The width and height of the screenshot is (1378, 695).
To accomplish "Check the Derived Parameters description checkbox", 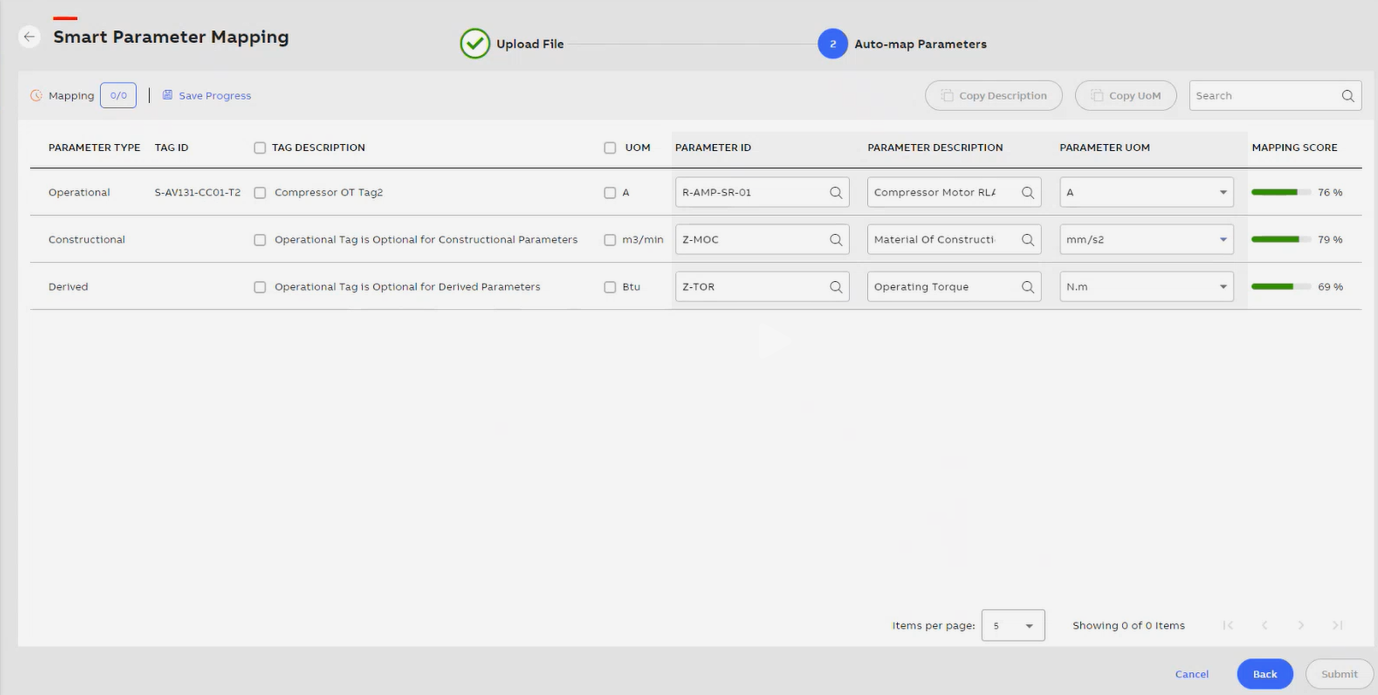I will pos(260,287).
